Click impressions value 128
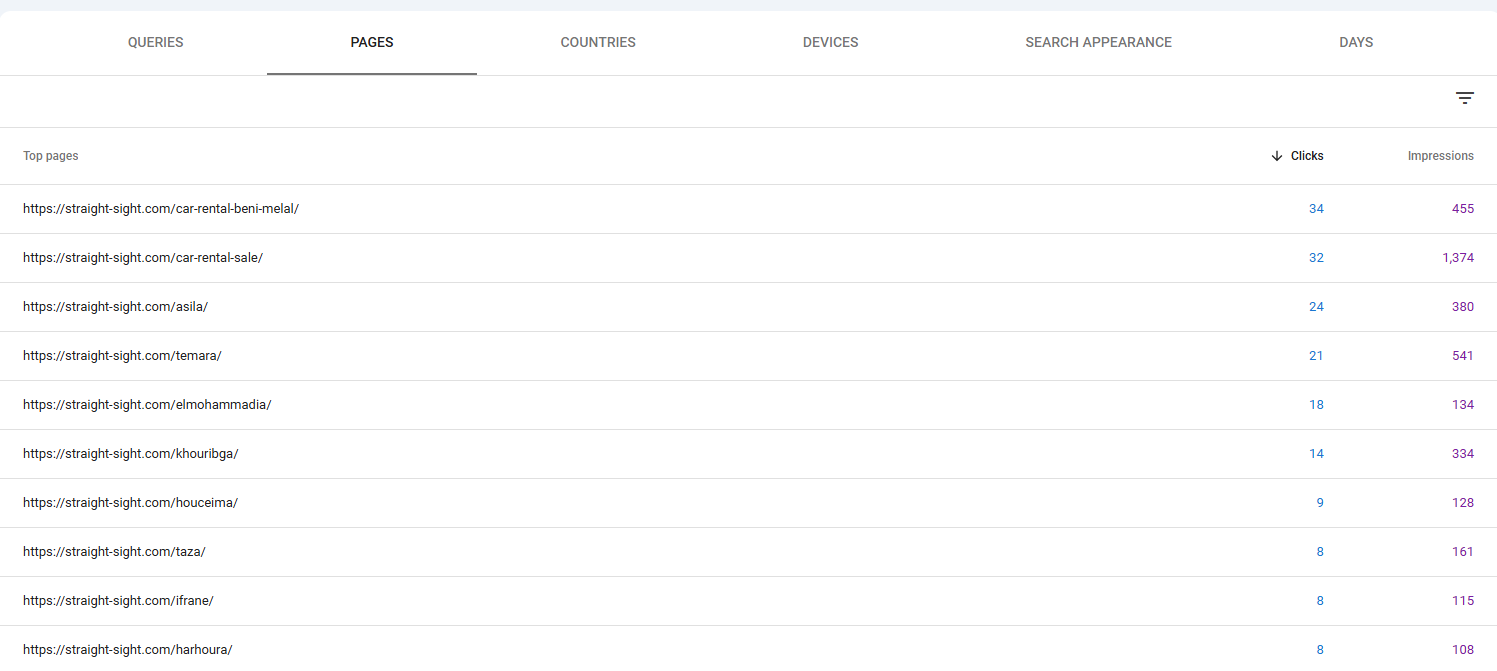Viewport: 1497px width, 671px height. [x=1463, y=503]
